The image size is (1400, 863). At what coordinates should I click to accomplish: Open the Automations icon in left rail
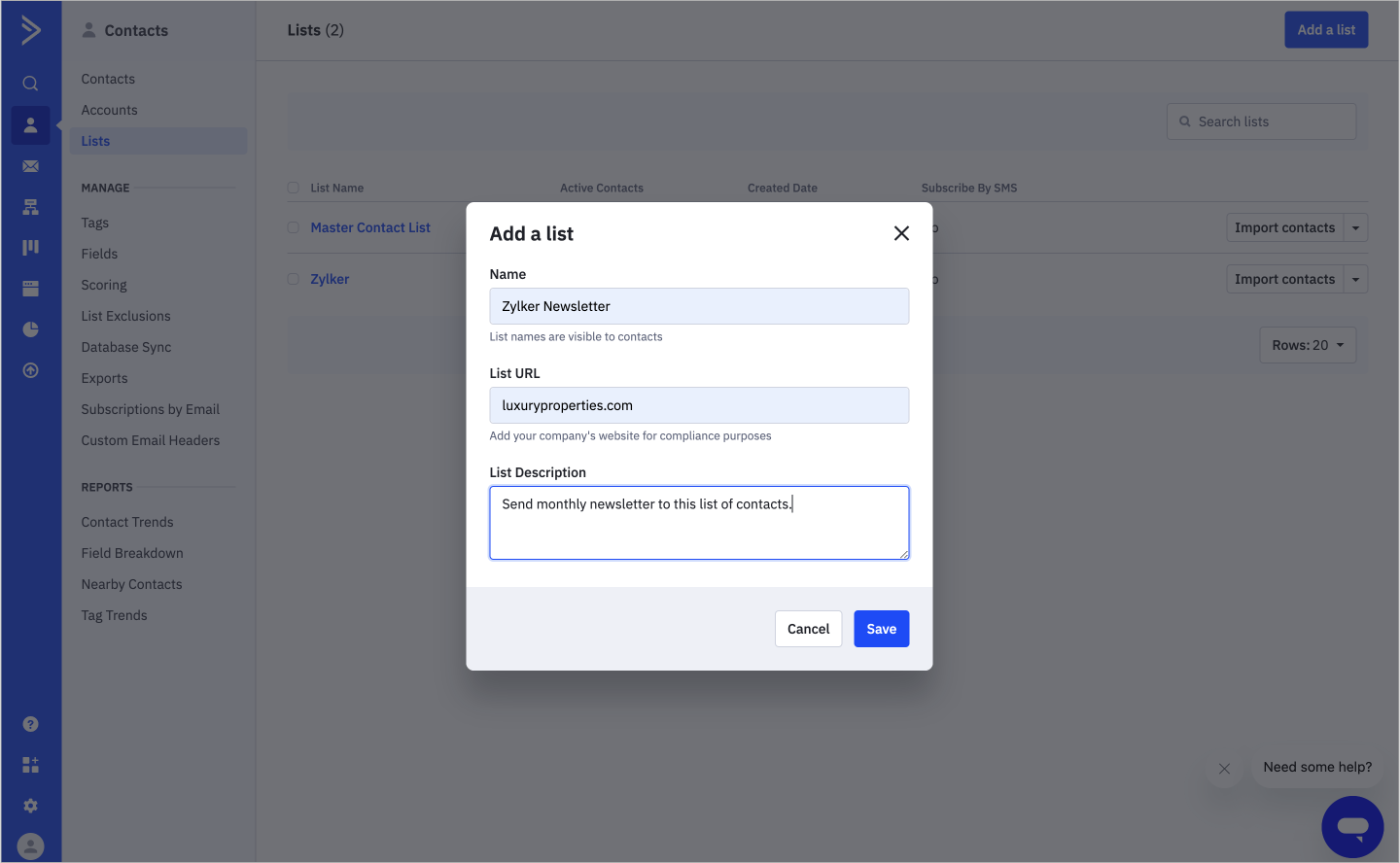point(30,207)
